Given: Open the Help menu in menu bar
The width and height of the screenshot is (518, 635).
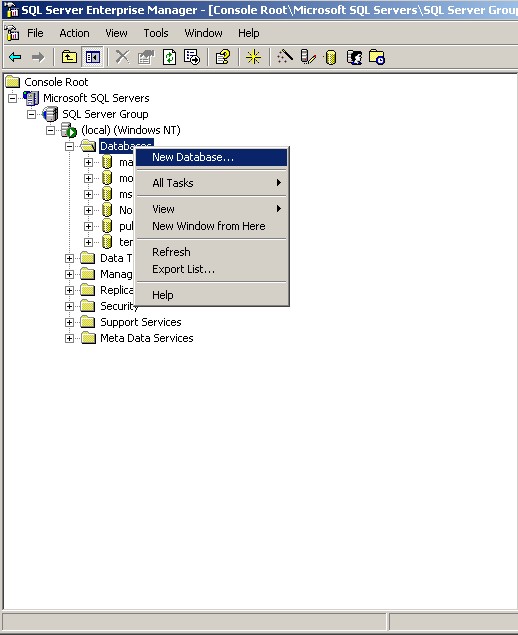Looking at the screenshot, I should coord(249,33).
